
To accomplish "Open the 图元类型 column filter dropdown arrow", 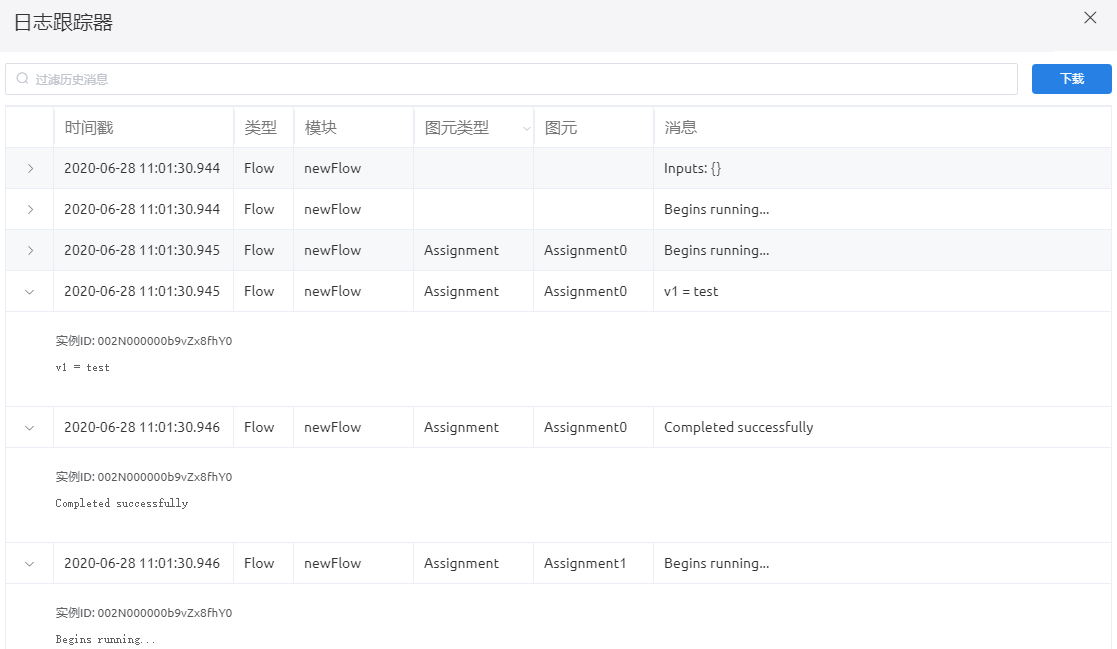I will (x=526, y=128).
